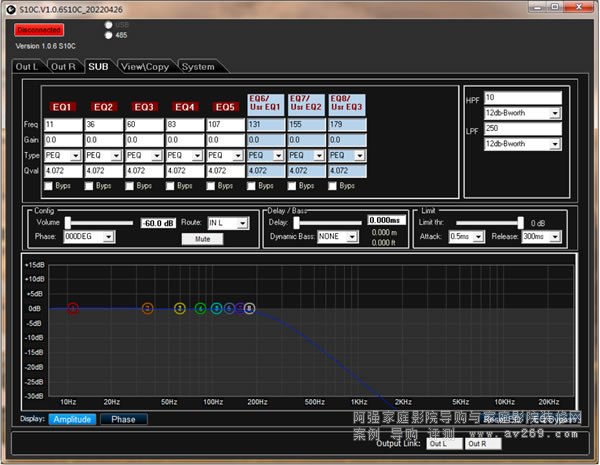Select the 485 connection radio button
Viewport: 600px width, 465px height.
point(108,35)
